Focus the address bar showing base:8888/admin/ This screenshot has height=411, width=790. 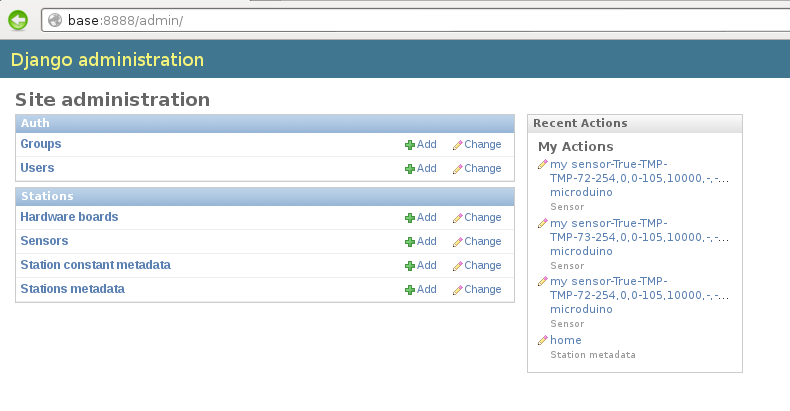(416, 20)
